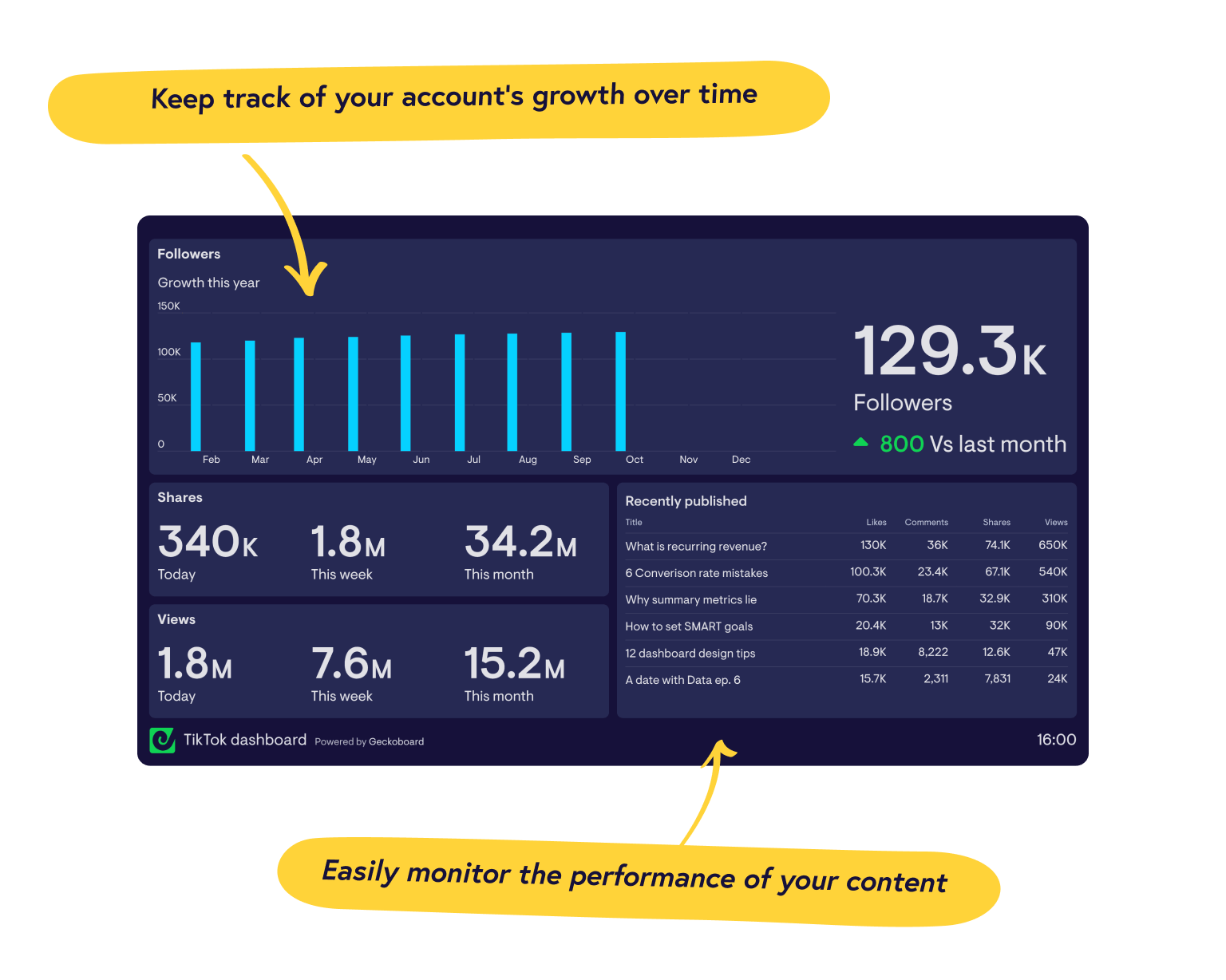The image size is (1226, 980).
Task: Click 32.9K shares for summary metrics
Action: [995, 599]
